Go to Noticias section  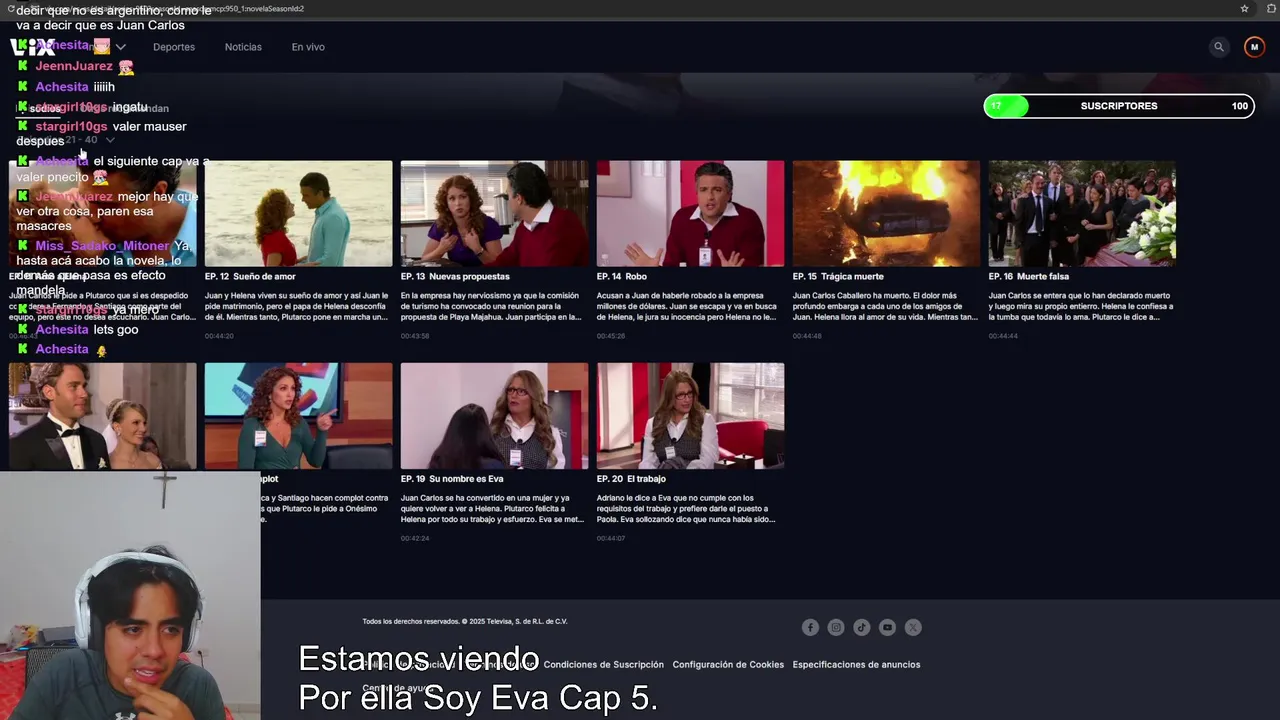pos(243,47)
